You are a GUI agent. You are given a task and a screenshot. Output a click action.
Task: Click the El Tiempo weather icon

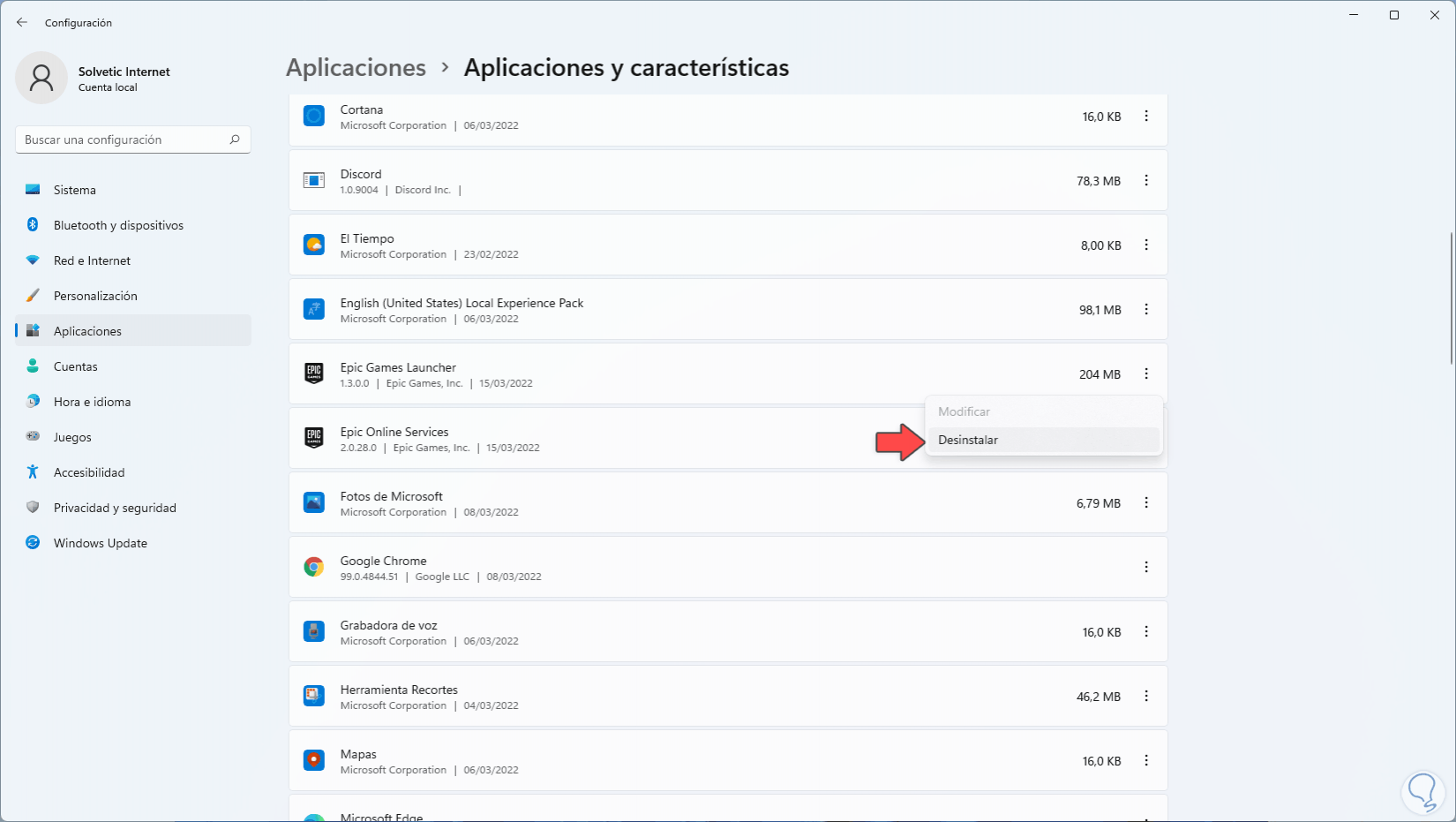(314, 245)
